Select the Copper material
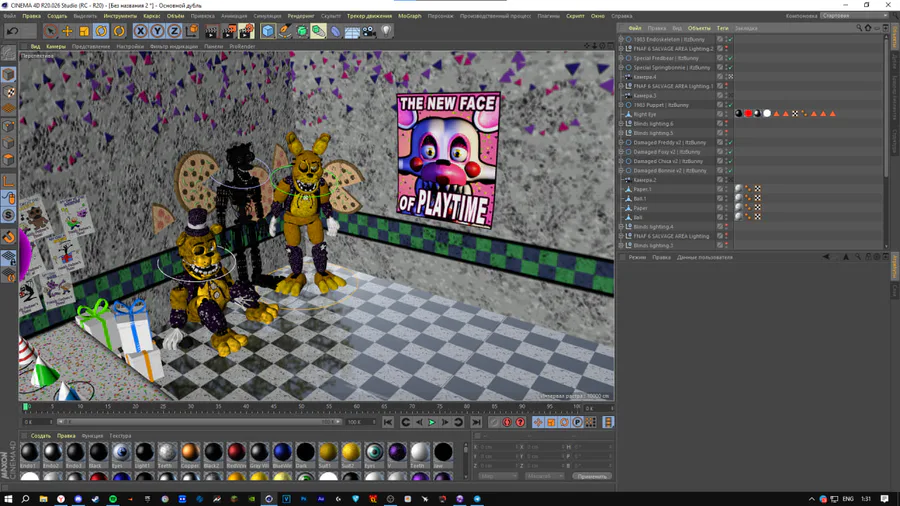The image size is (900, 506). click(x=190, y=455)
